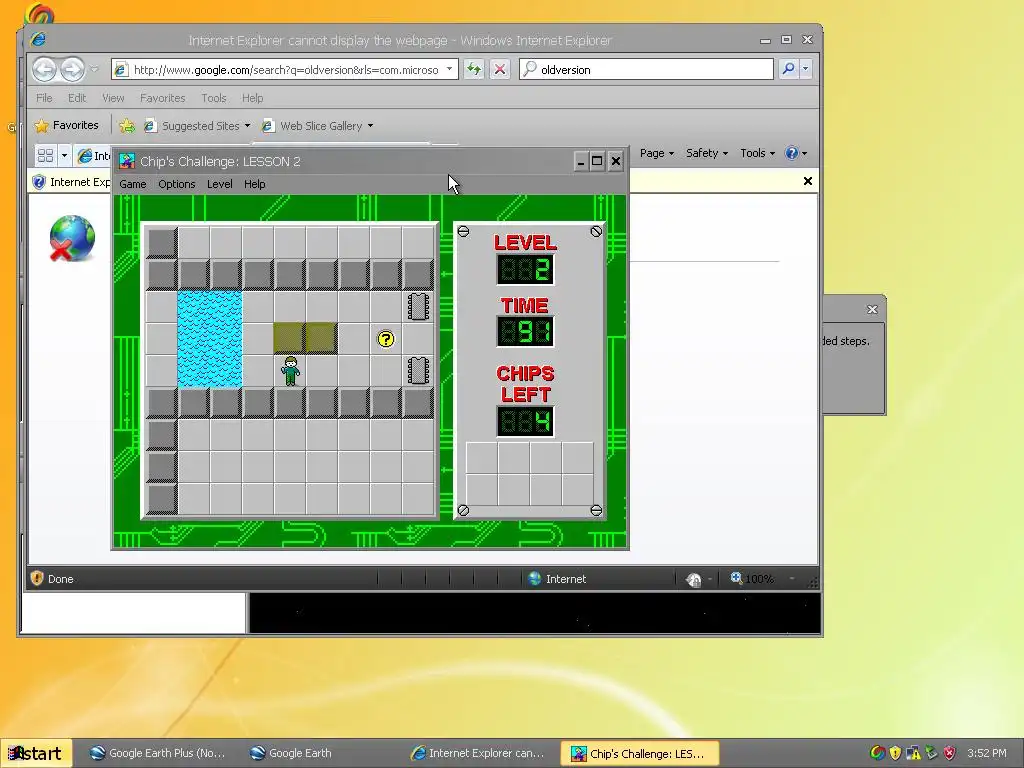
Task: Click Chip's Challenge taskbar button
Action: pyautogui.click(x=639, y=754)
